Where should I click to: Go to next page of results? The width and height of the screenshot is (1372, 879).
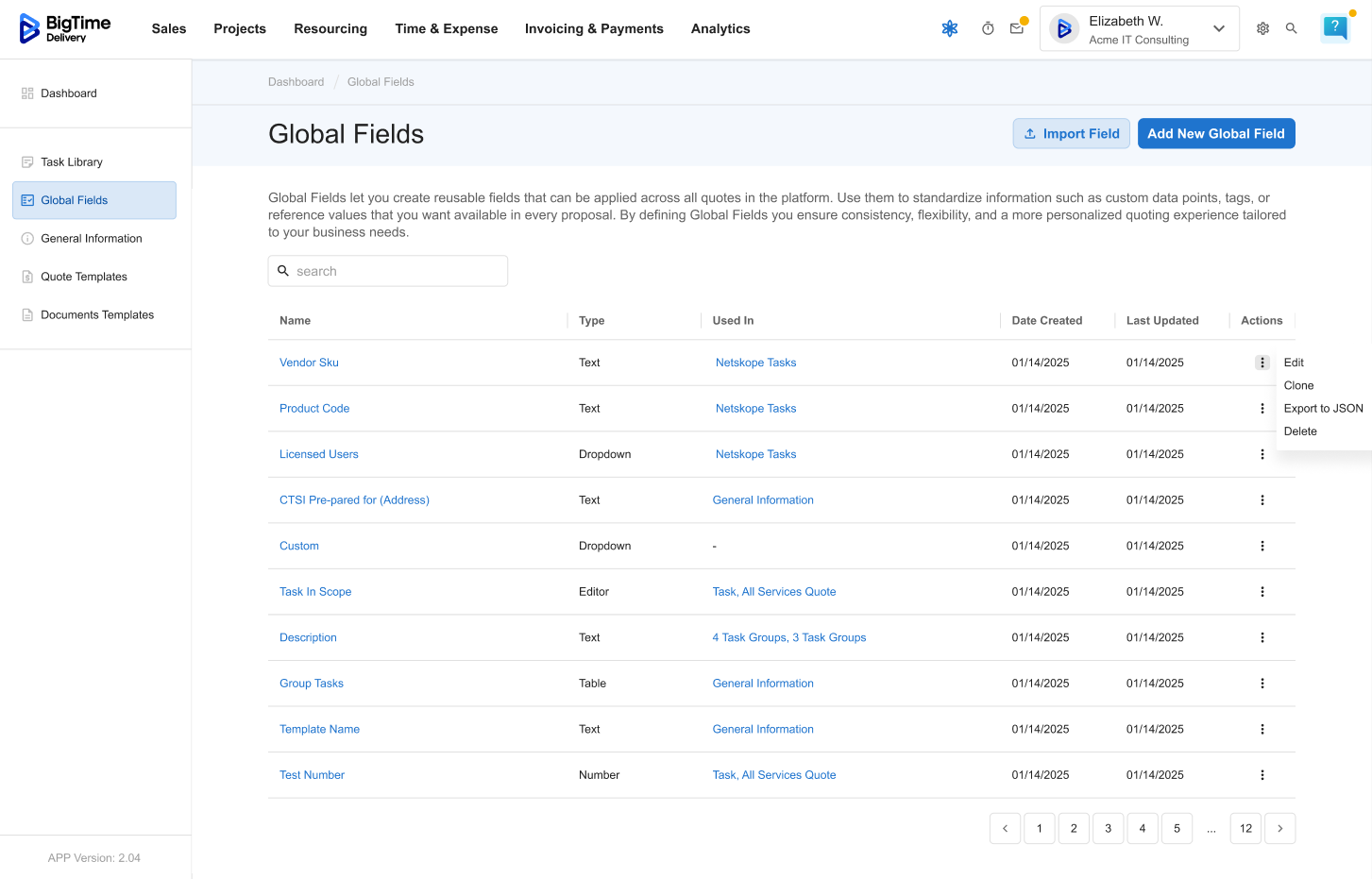pos(1279,829)
